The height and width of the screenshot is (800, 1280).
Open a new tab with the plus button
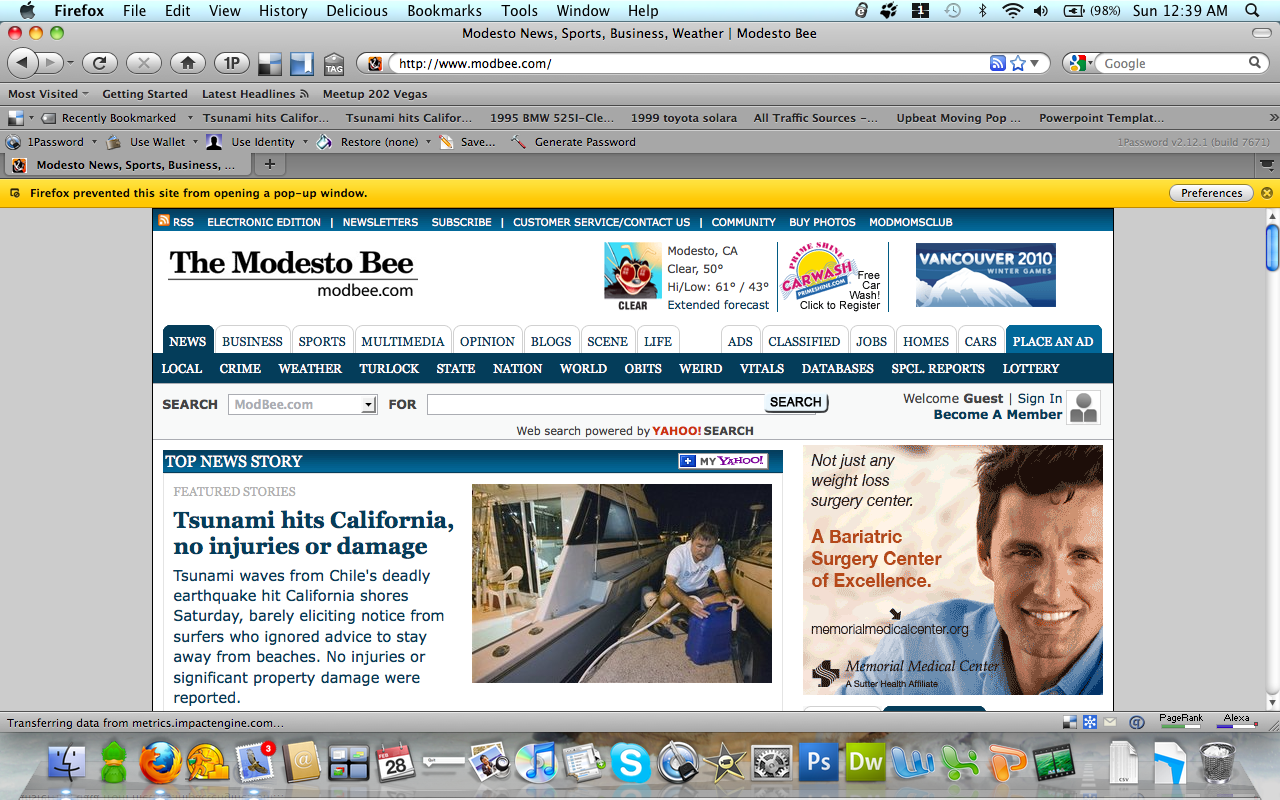(x=269, y=164)
